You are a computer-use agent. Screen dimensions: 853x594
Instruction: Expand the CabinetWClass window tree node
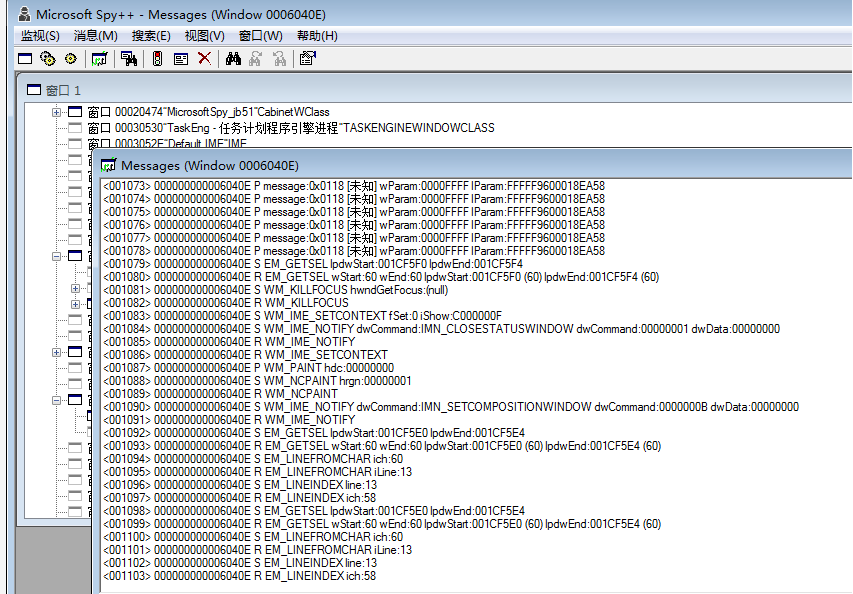[56, 112]
